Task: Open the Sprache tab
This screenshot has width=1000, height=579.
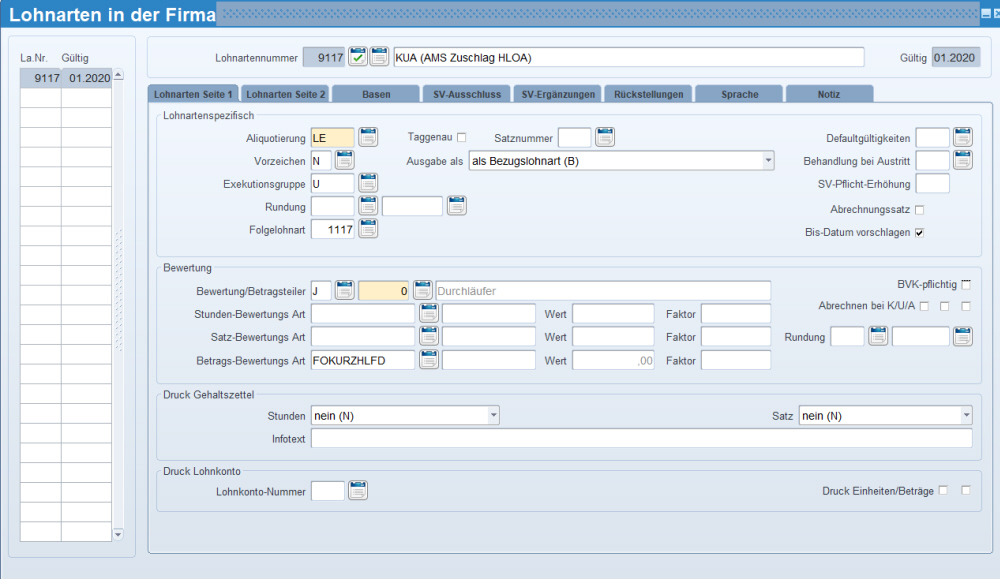Action: coord(740,94)
